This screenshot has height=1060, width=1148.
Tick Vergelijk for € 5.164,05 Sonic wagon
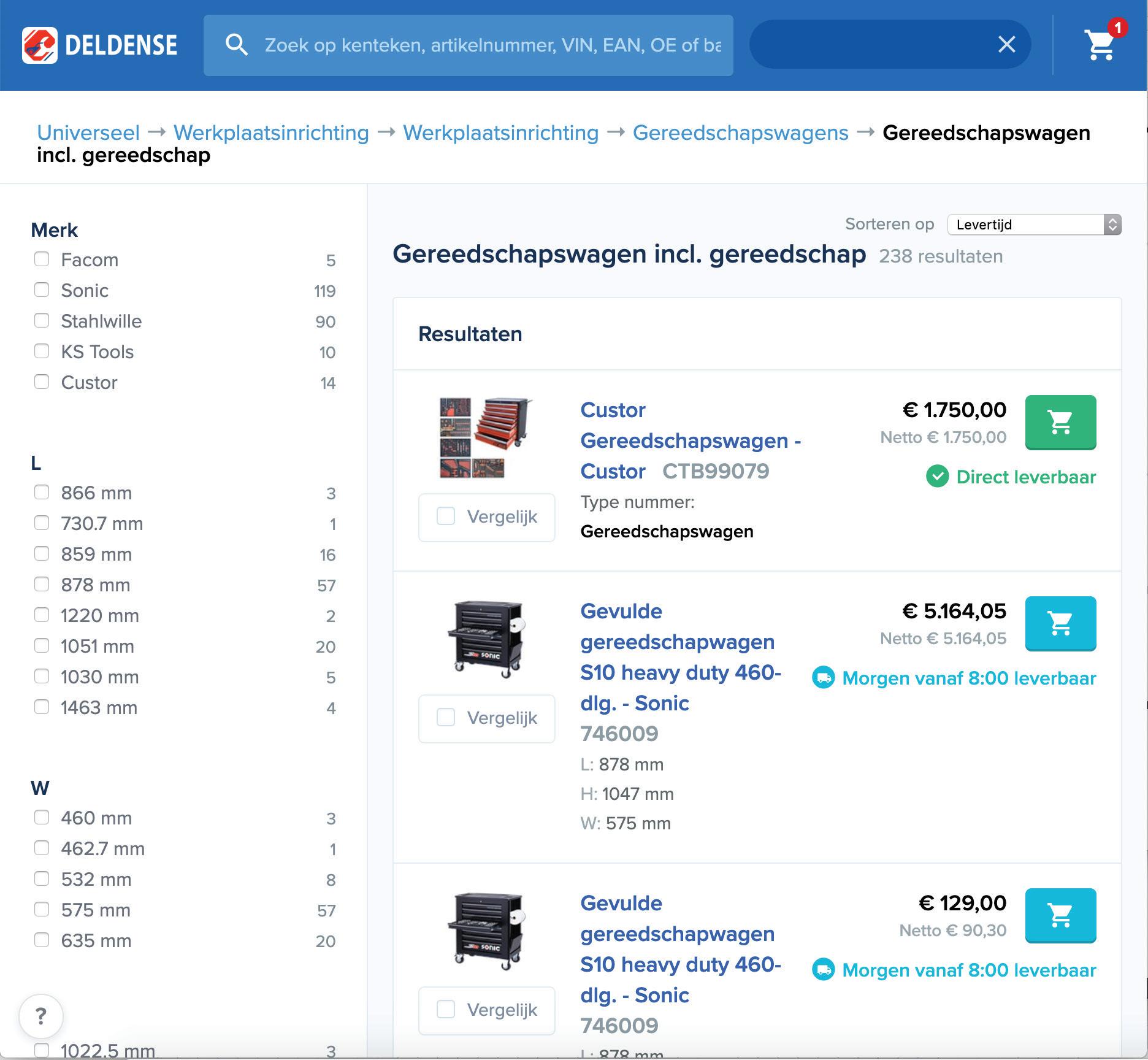click(x=446, y=717)
